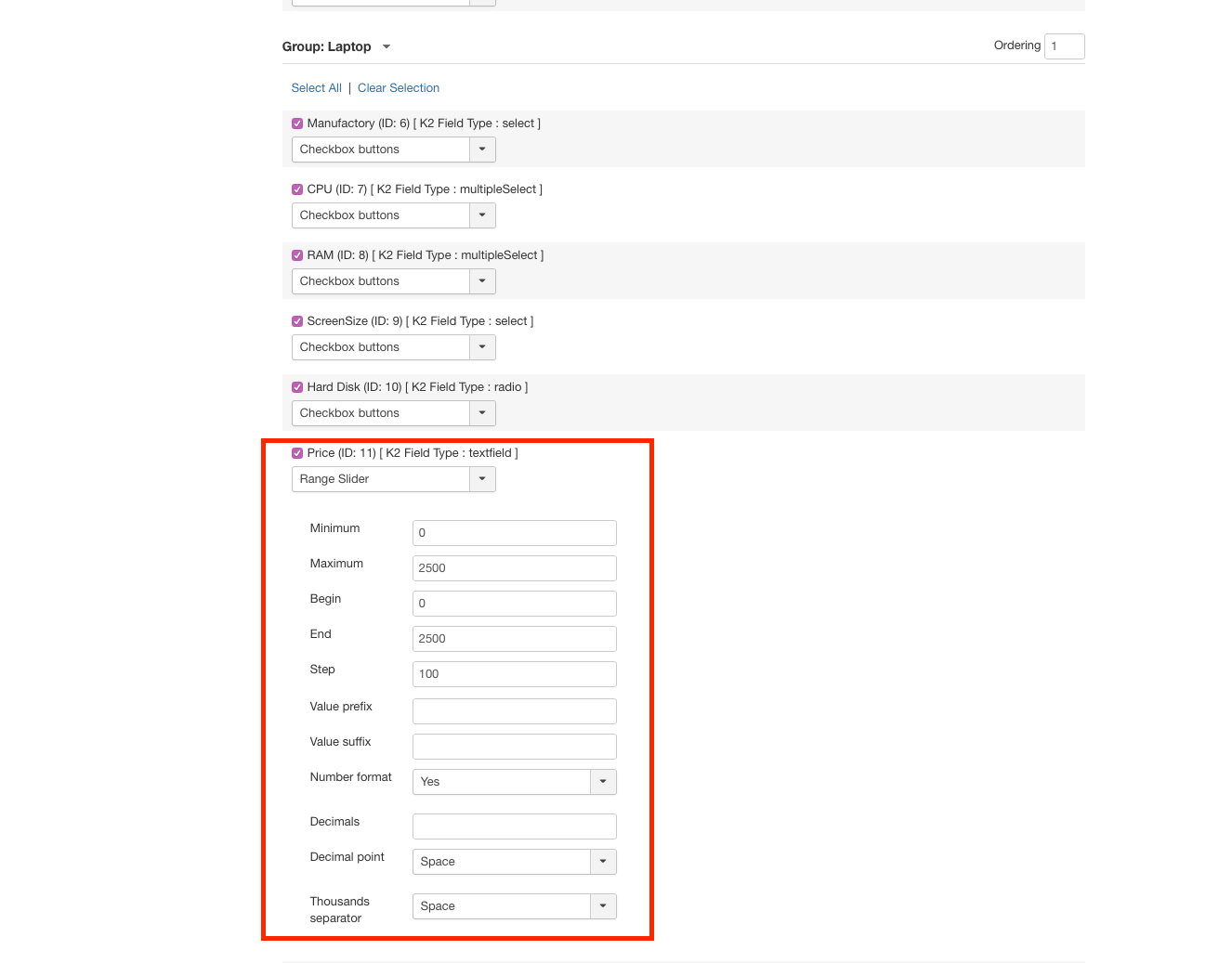Toggle the RAM field checkbox
Image resolution: width=1232 pixels, height=963 pixels.
coord(297,255)
